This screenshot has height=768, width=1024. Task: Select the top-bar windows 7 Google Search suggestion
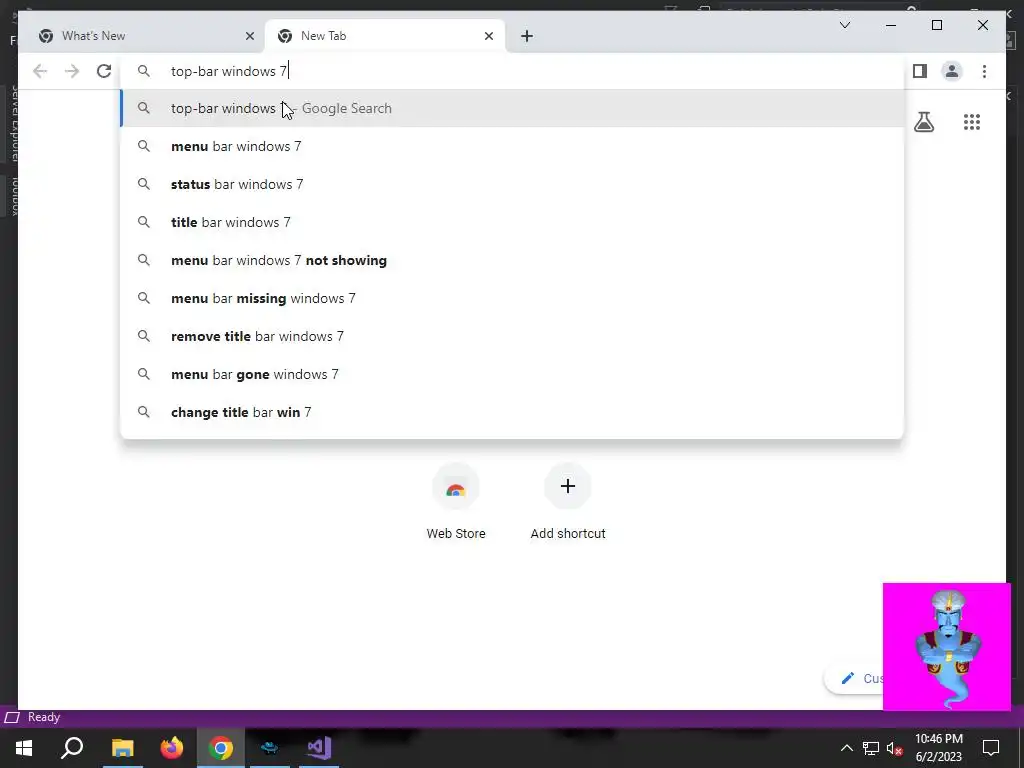click(513, 108)
